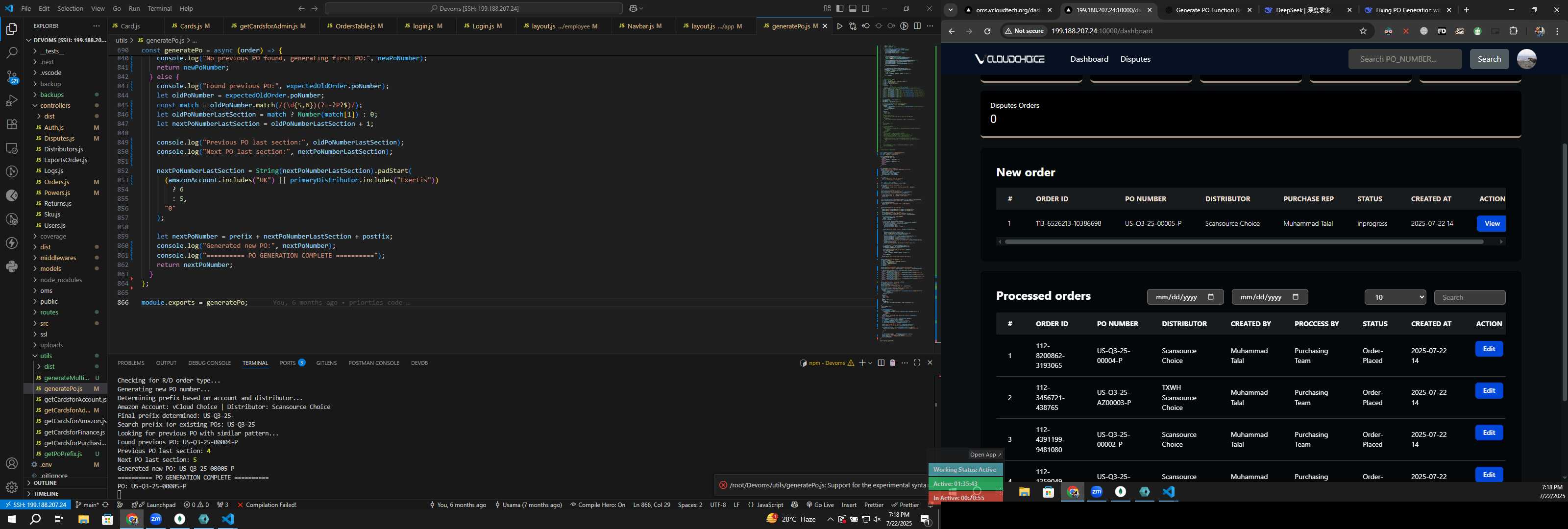Open Explorer more actions ellipsis
This screenshot has height=529, width=1568.
click(x=96, y=26)
